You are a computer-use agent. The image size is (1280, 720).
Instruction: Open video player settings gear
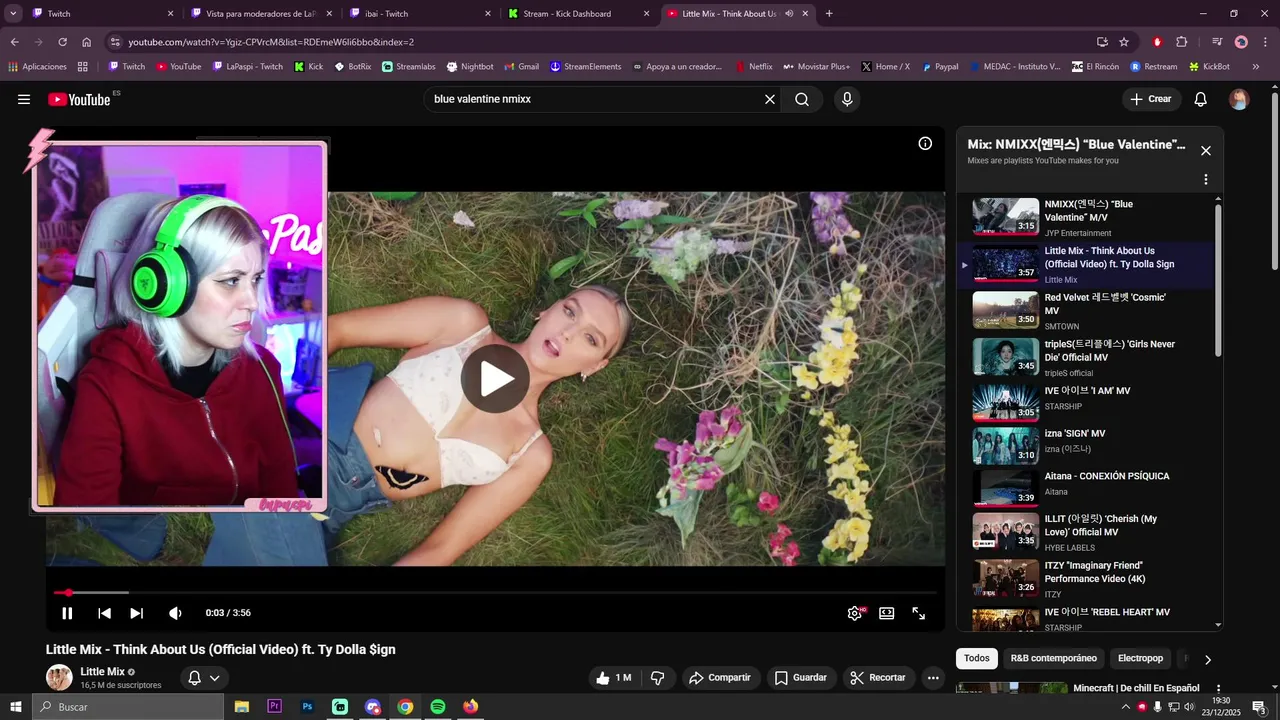click(855, 613)
